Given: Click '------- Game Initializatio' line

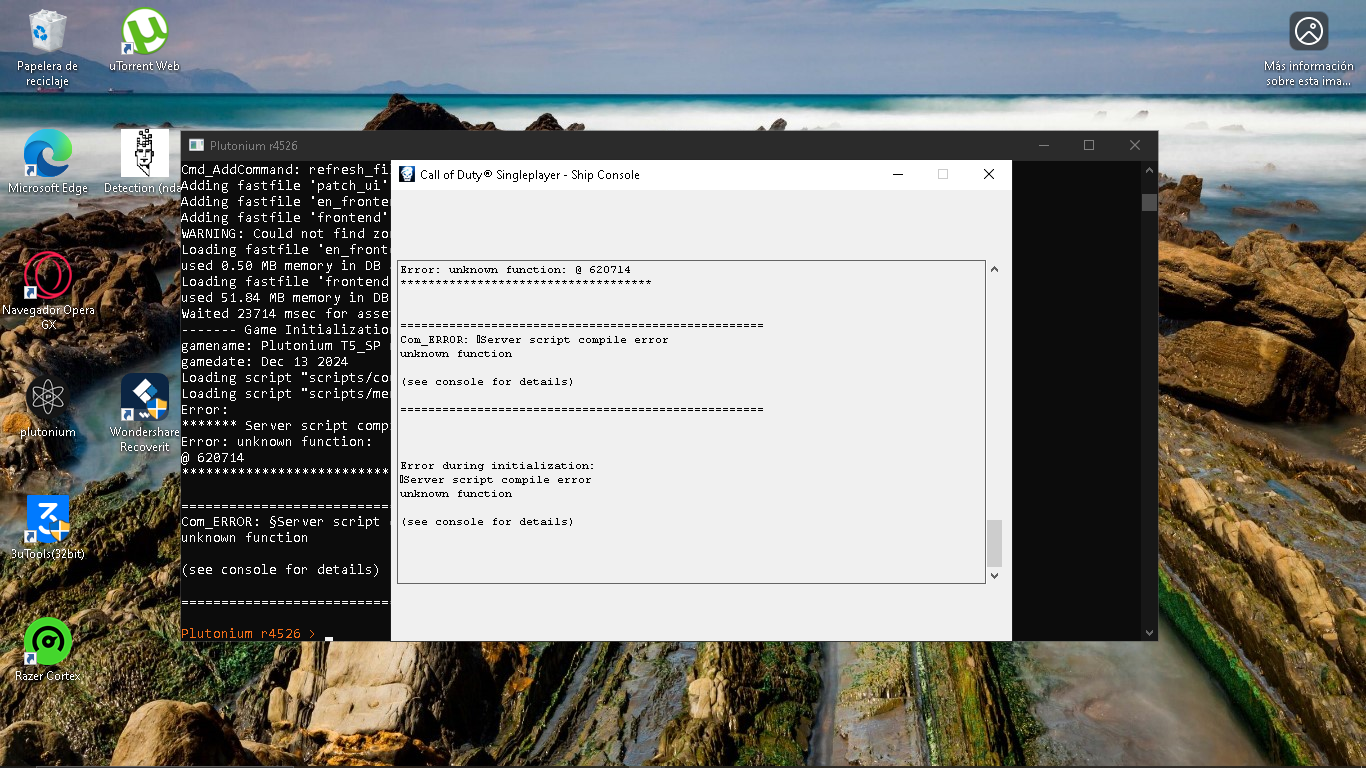Looking at the screenshot, I should pos(285,330).
